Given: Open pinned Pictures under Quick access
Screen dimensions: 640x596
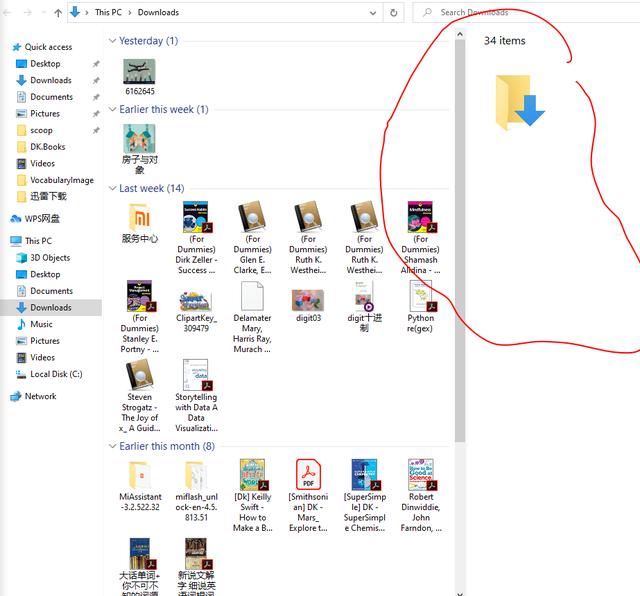Looking at the screenshot, I should [45, 113].
